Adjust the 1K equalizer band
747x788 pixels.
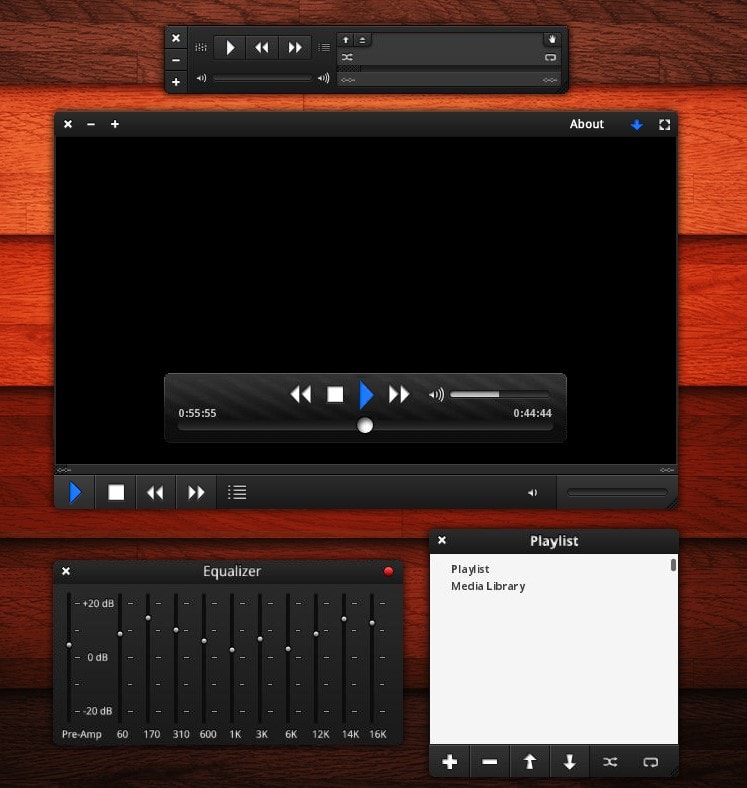tap(232, 650)
